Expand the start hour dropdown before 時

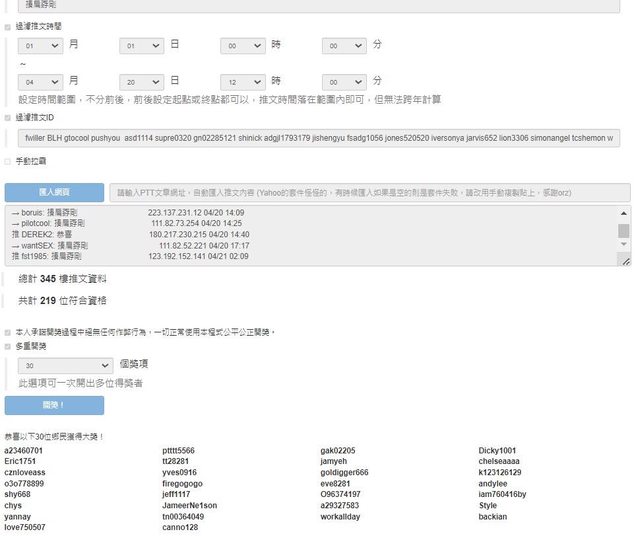pyautogui.click(x=243, y=46)
